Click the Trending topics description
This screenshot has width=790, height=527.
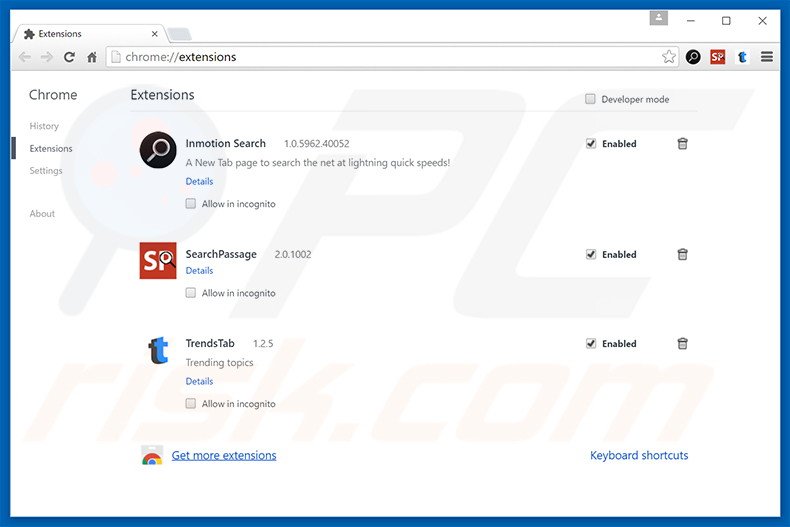coord(219,363)
